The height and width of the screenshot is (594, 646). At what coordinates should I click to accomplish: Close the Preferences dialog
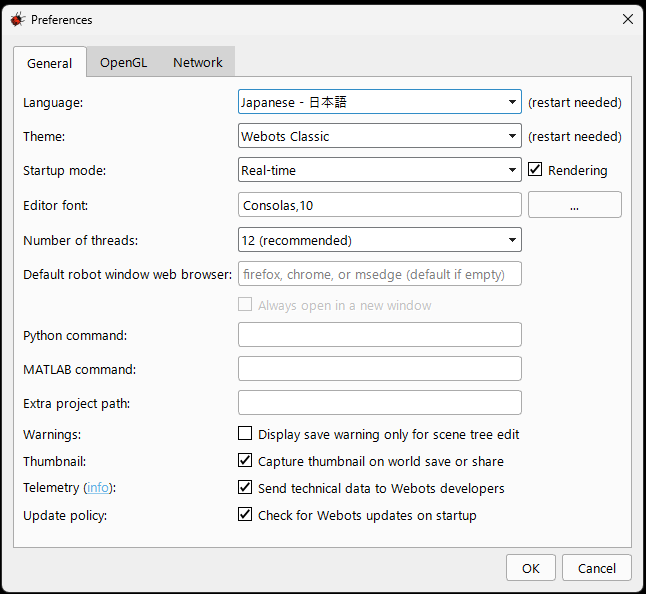tap(627, 19)
